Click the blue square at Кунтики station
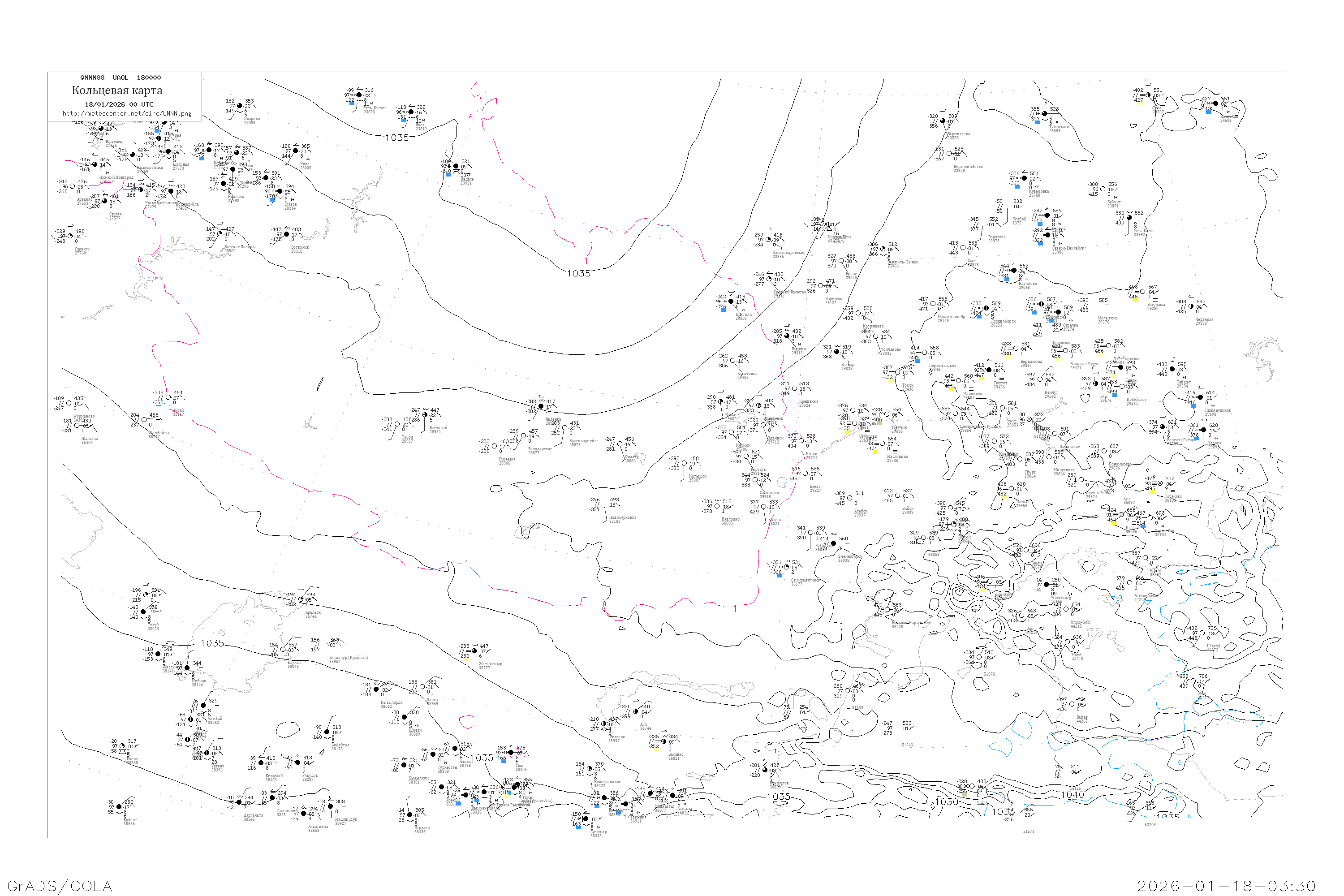This screenshot has height=896, width=1344. [x=724, y=310]
